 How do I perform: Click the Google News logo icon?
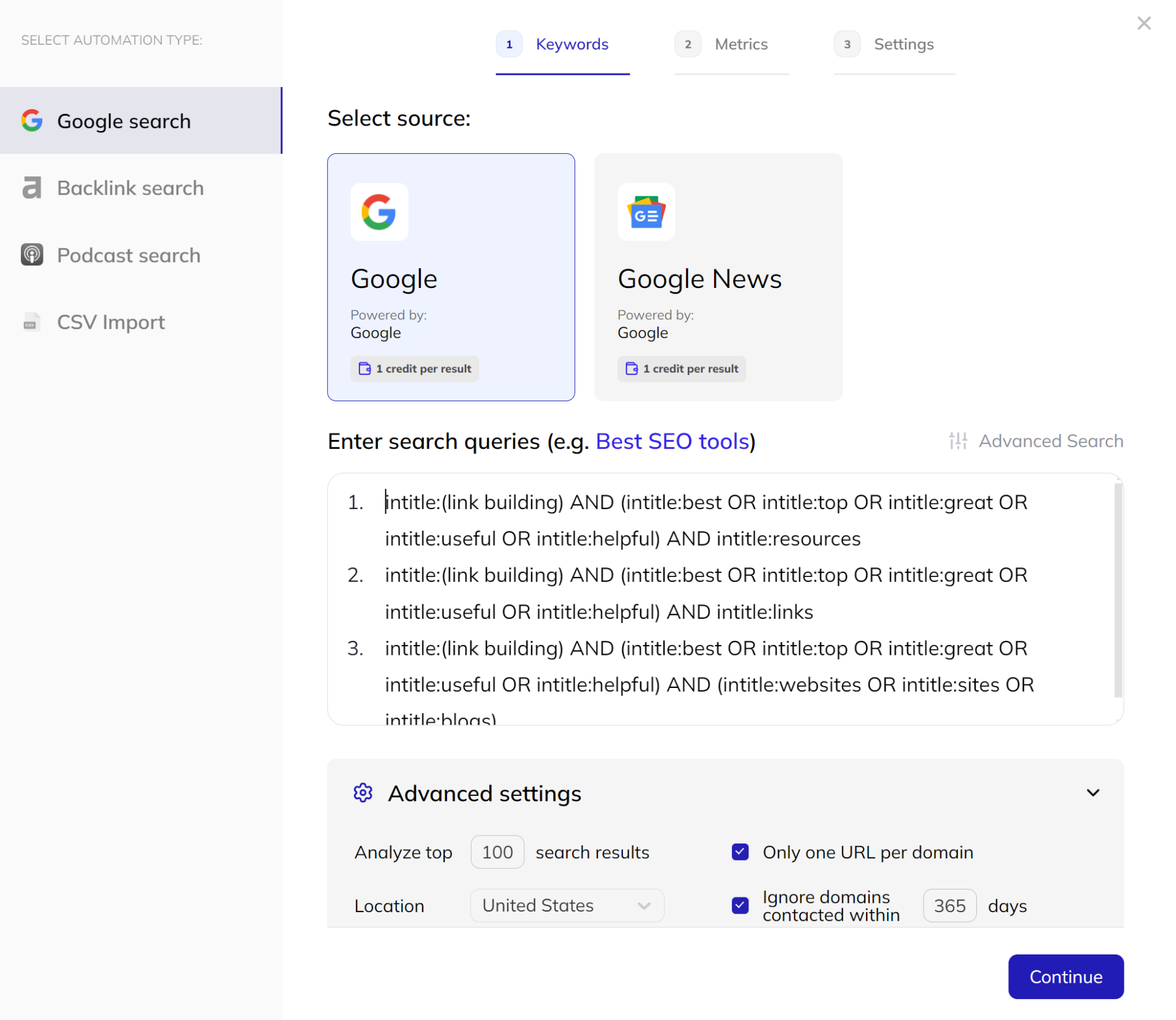(x=646, y=212)
